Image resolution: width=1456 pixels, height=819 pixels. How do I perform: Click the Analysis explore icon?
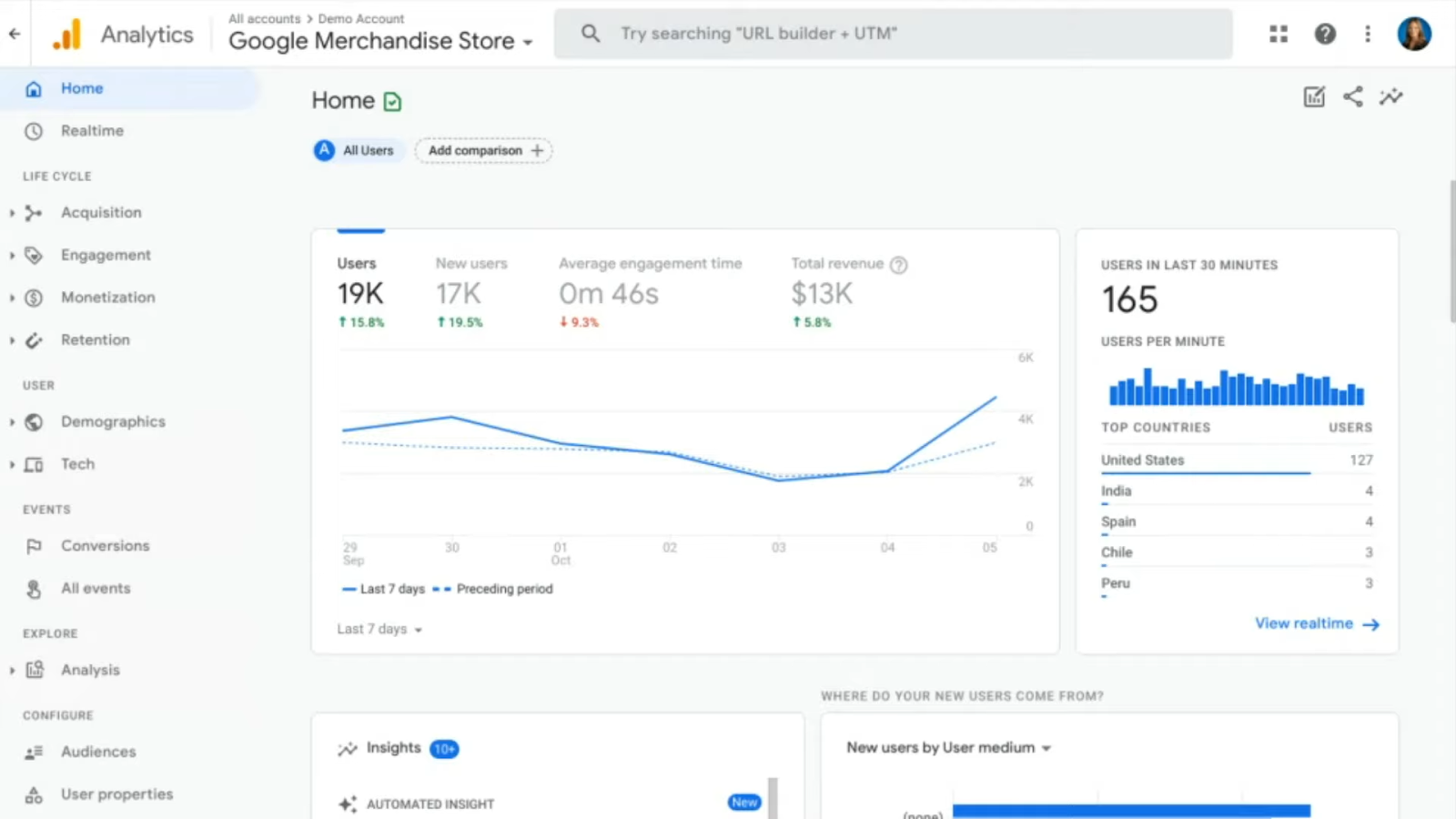pyautogui.click(x=34, y=670)
